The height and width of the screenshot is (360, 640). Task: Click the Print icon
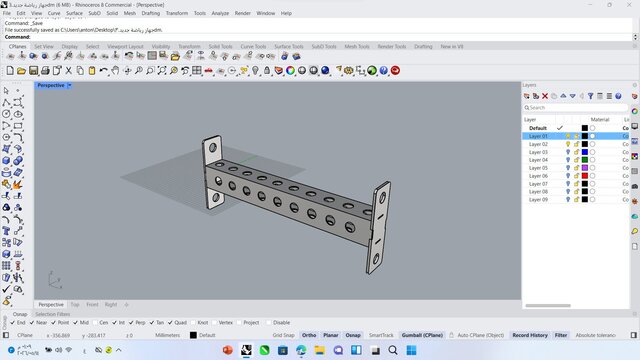click(x=45, y=71)
